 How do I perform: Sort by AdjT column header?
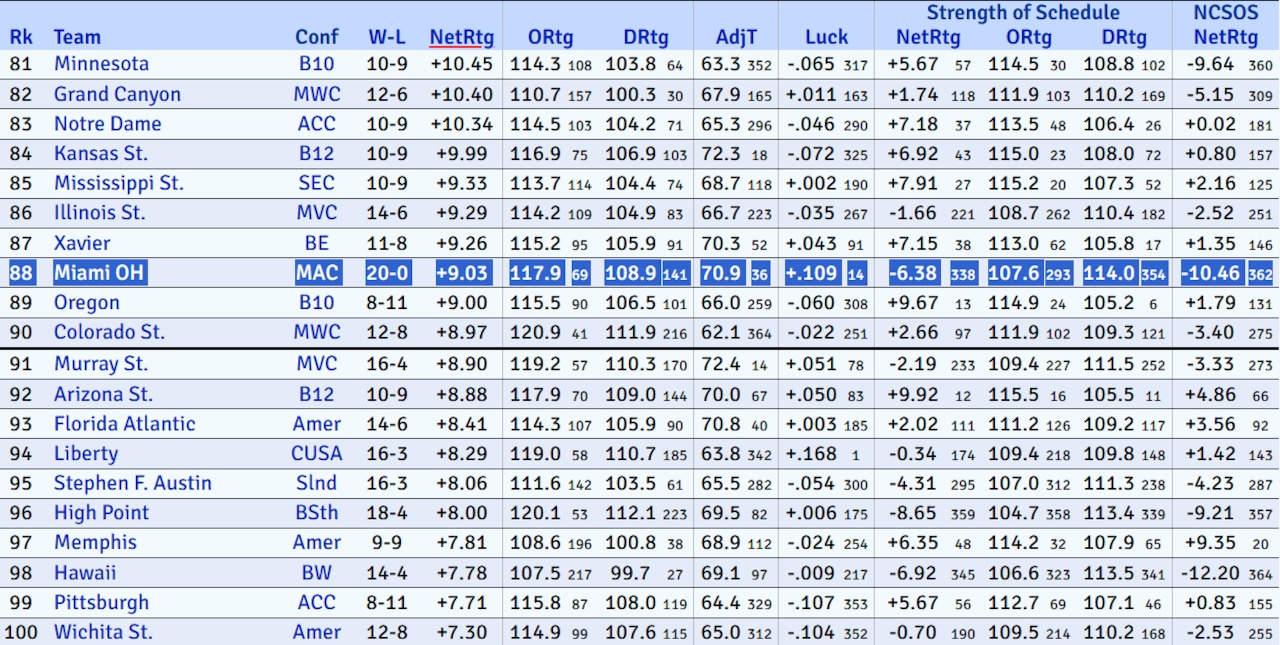(736, 37)
